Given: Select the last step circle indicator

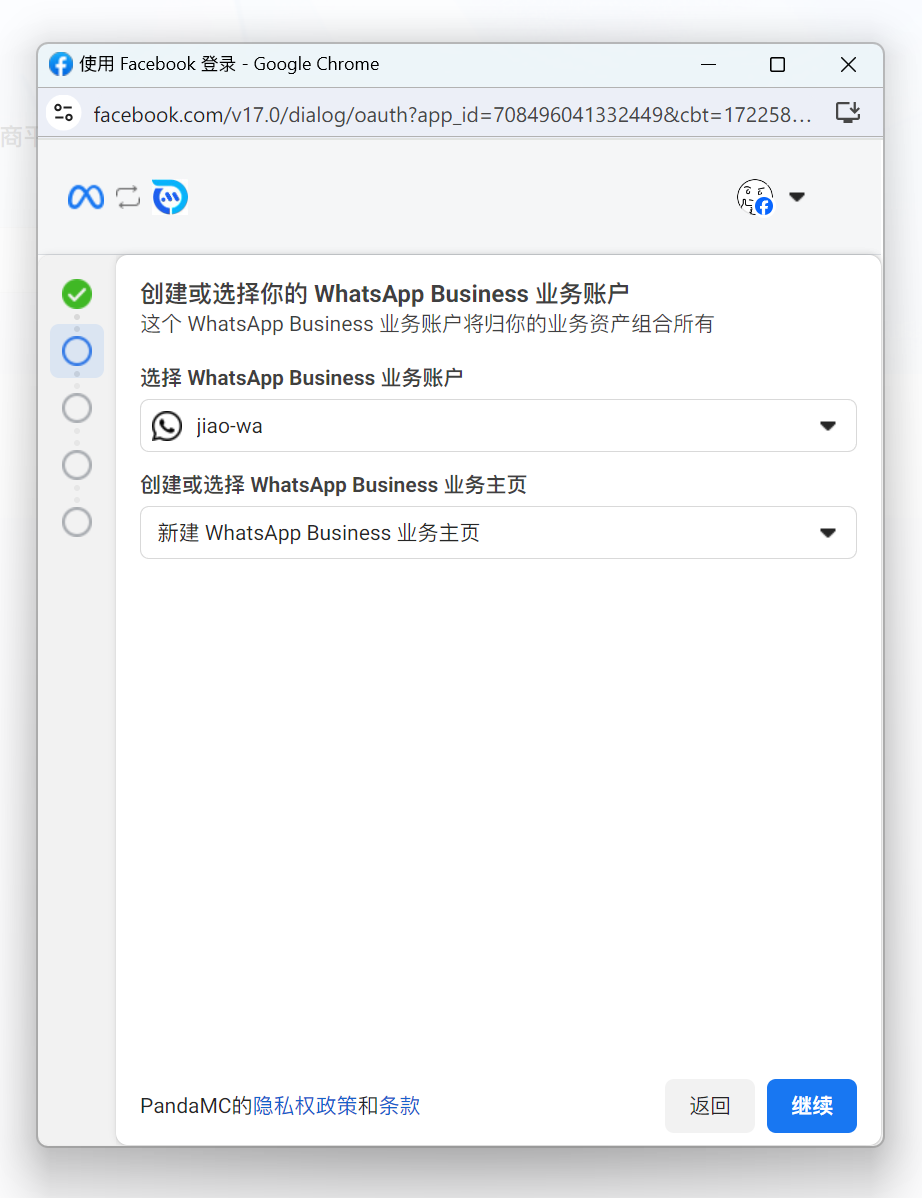Looking at the screenshot, I should point(77,522).
